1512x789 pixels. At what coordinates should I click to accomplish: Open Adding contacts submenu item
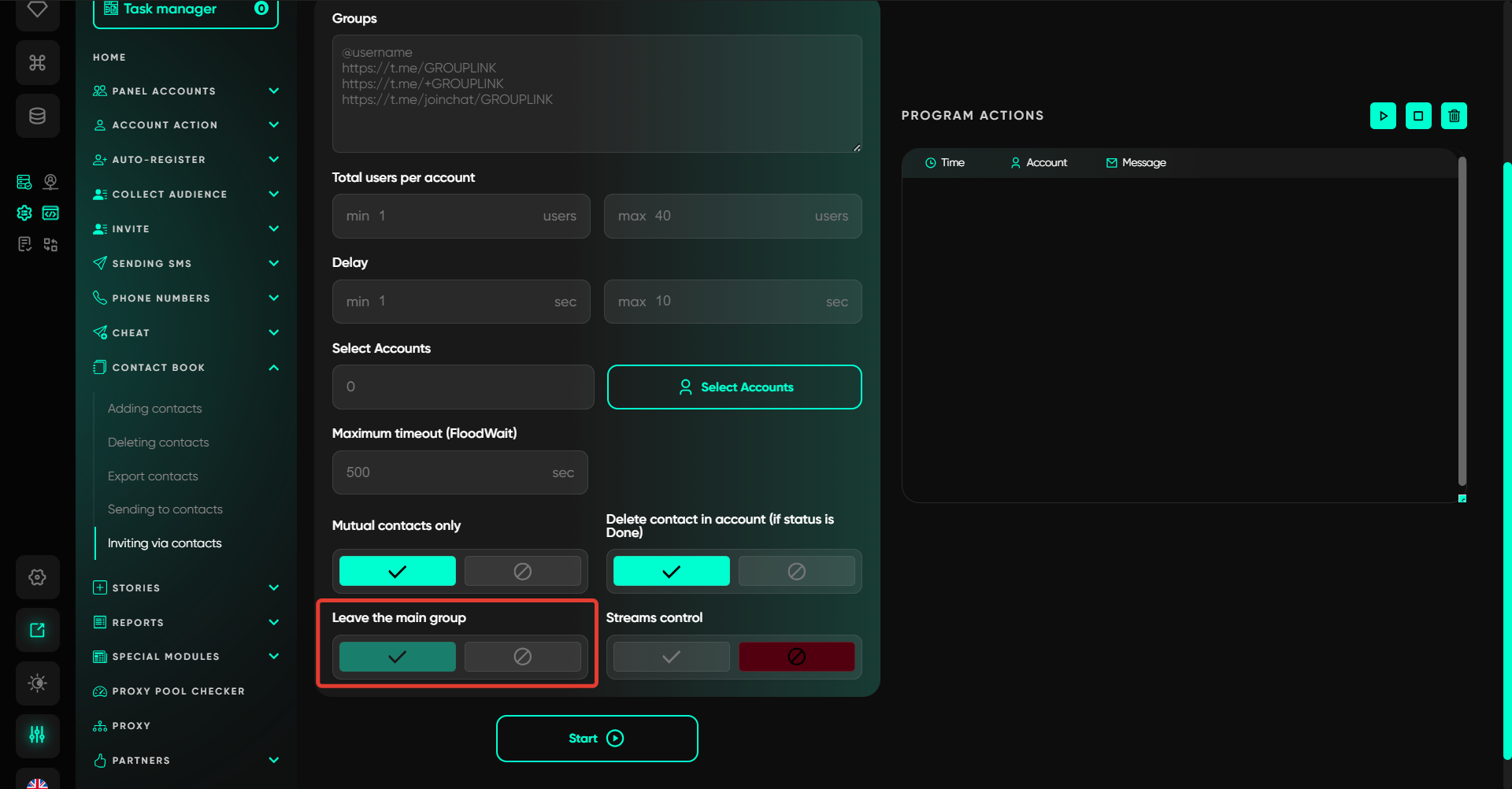[x=155, y=409]
